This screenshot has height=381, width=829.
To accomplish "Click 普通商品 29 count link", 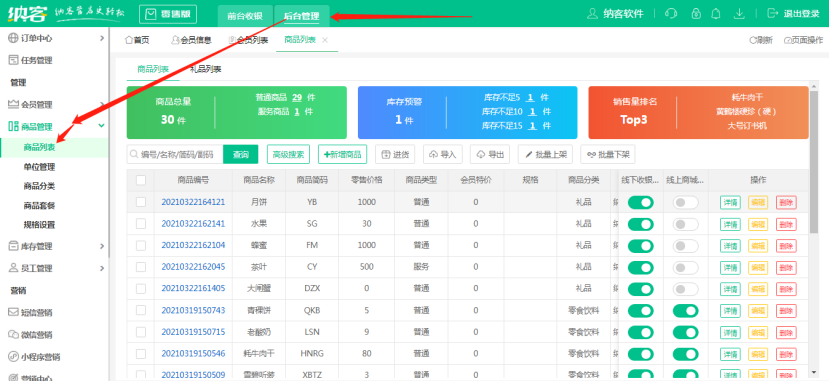I will click(297, 98).
